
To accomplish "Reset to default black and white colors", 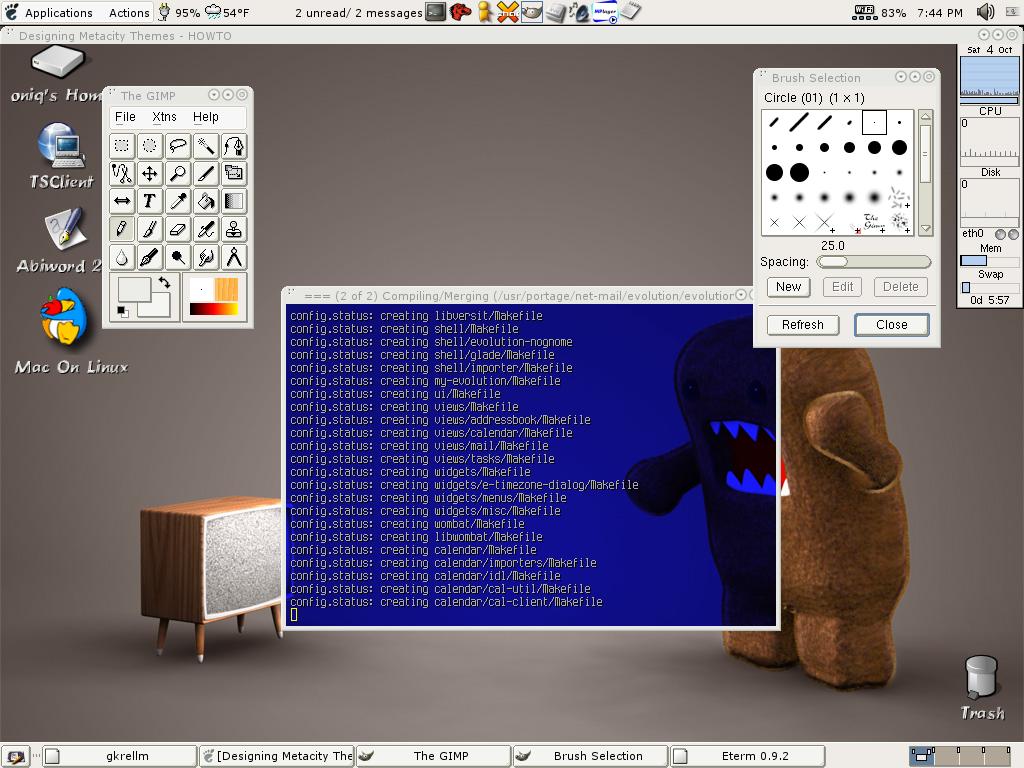I will [x=122, y=312].
